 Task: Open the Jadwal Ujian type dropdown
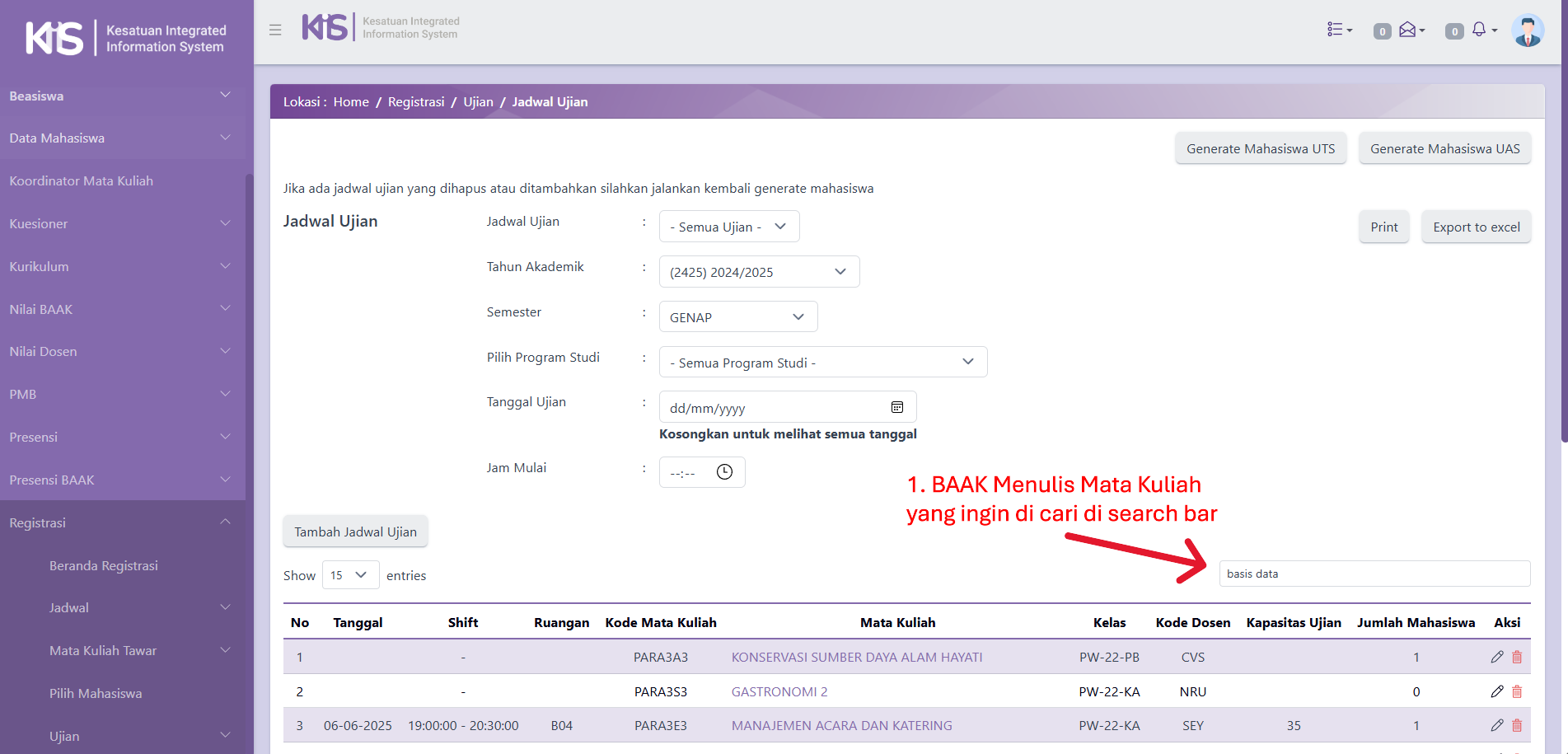[728, 227]
